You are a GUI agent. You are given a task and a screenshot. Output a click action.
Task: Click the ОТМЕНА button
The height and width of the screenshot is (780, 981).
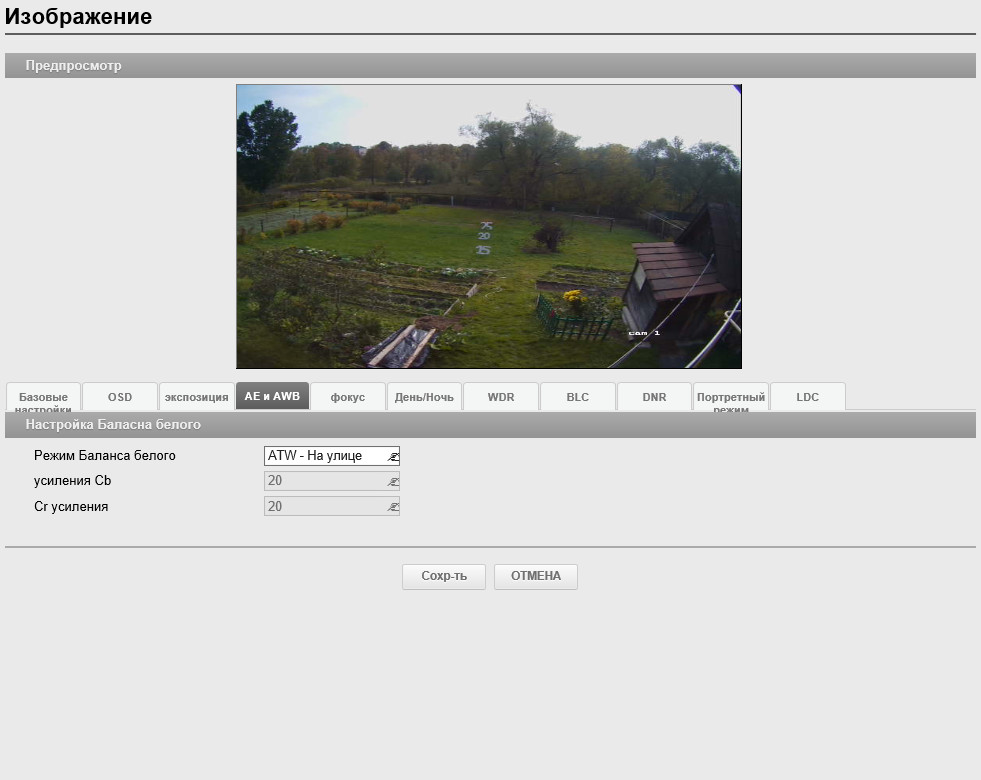536,576
